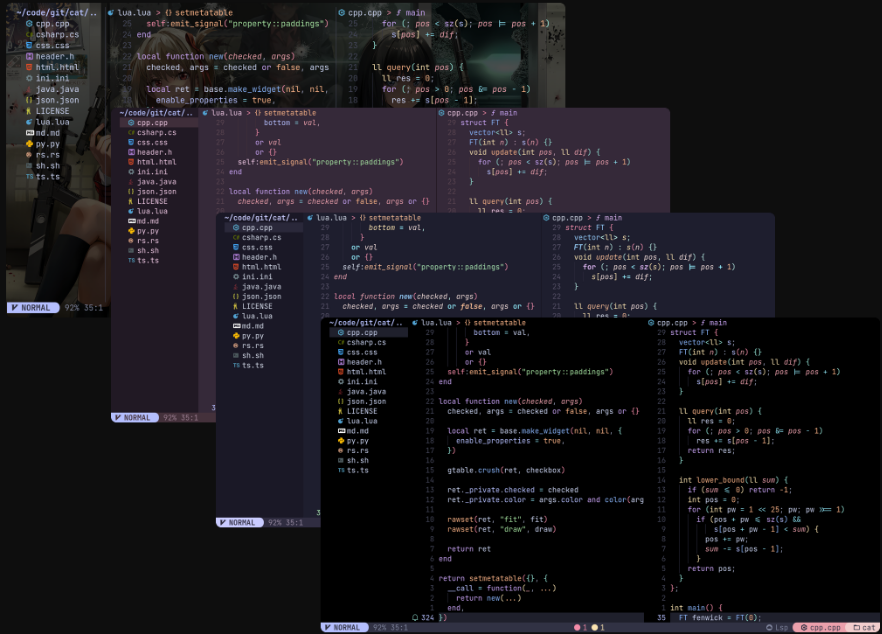
Task: Click the red error indicator dot in front statusline
Action: coord(577,627)
